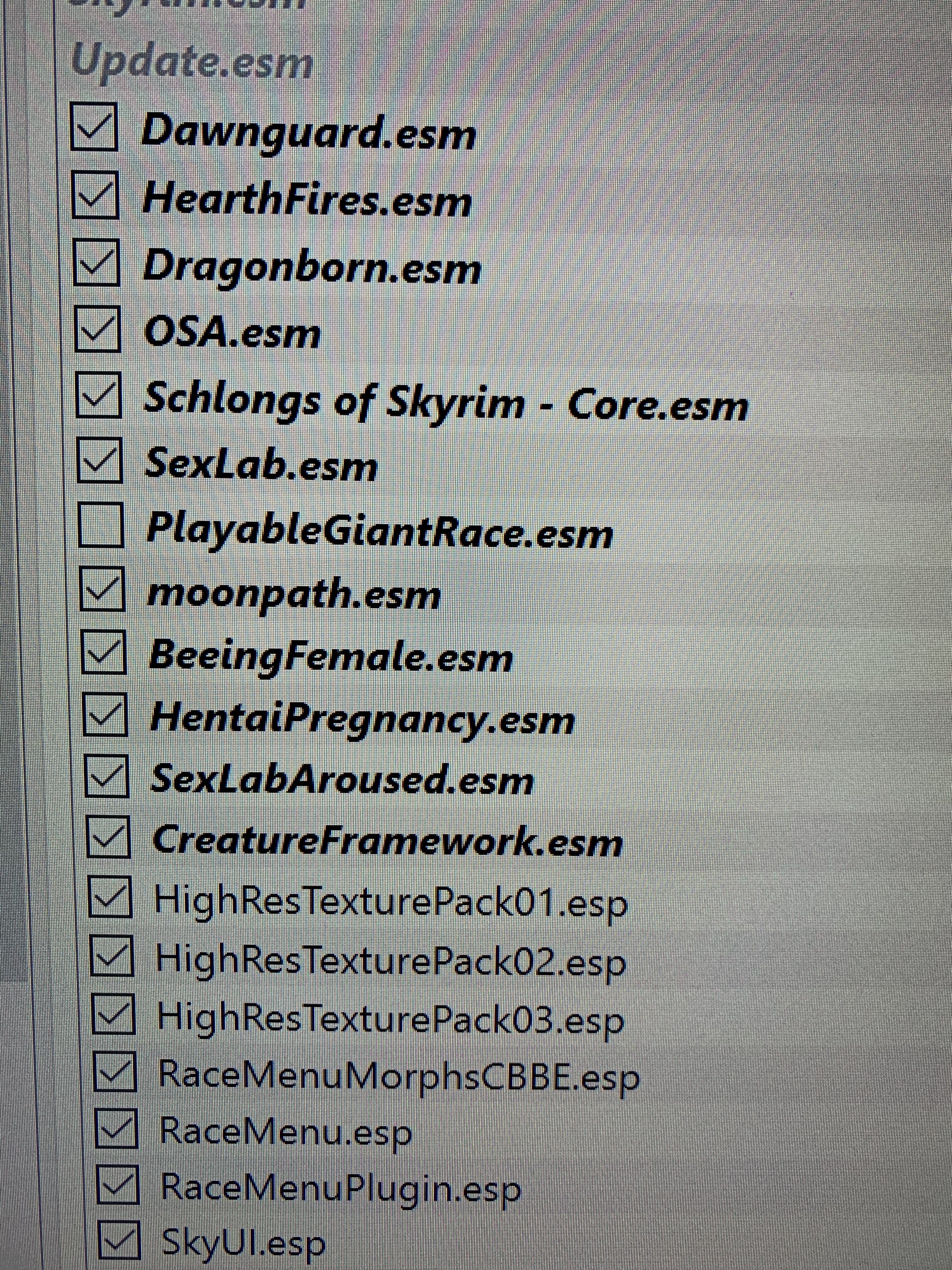Select the HighResTexturePack01.esp plugin name
952x1270 pixels.
coord(391,904)
